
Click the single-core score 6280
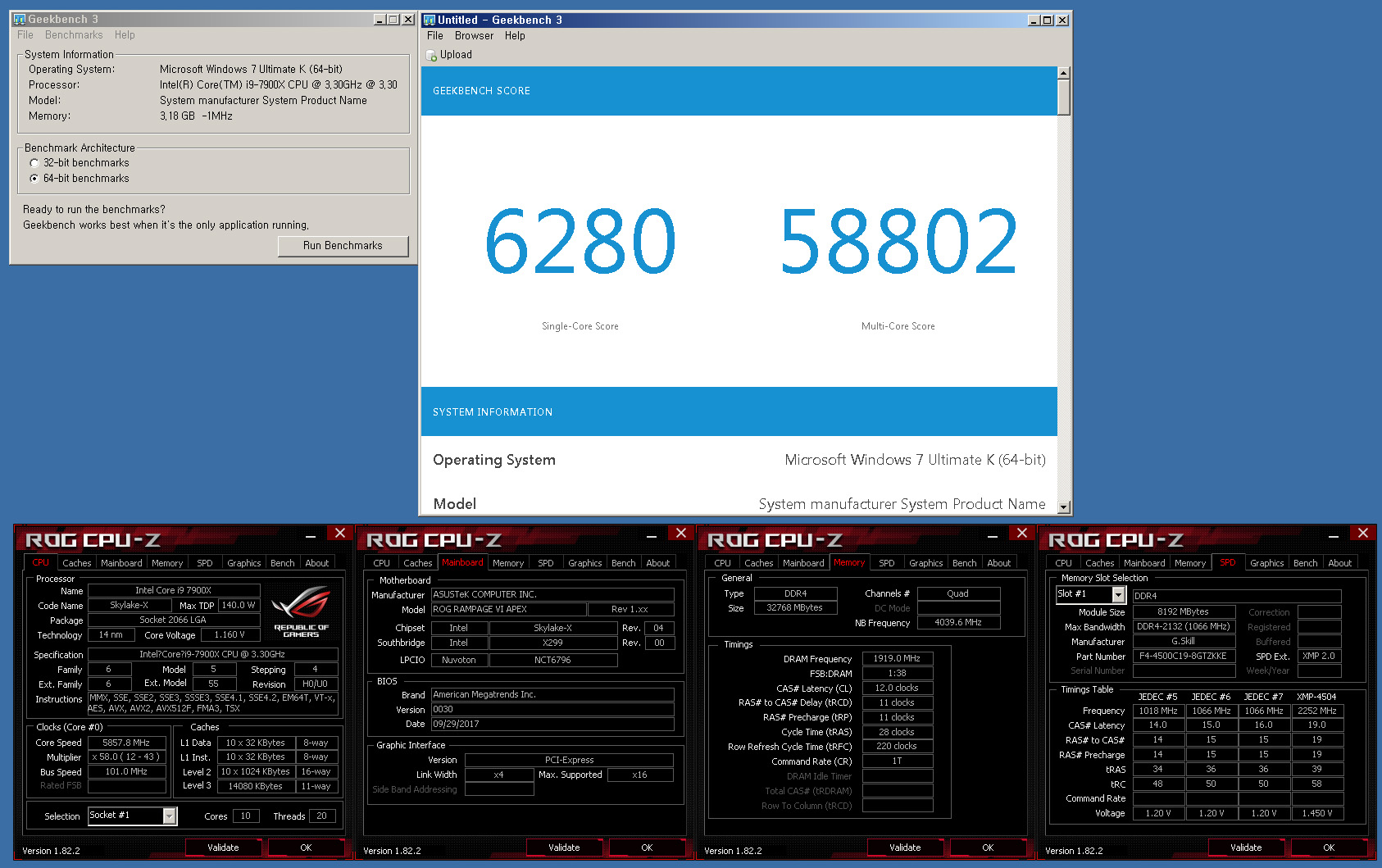580,241
